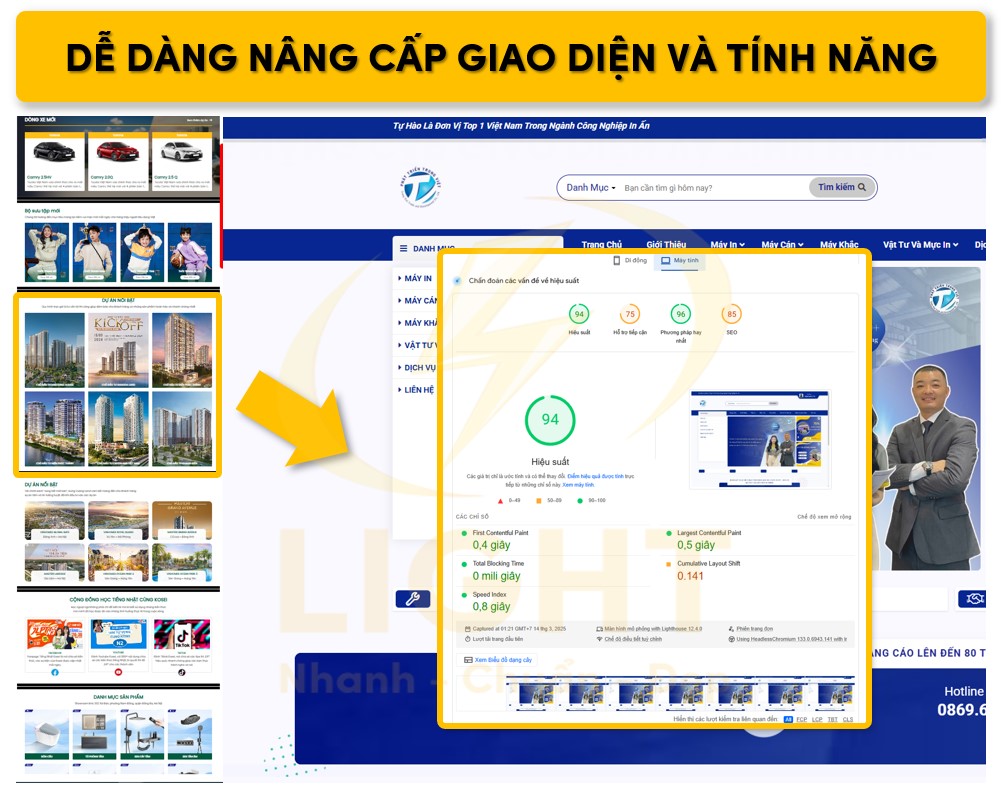Click the round T company logo in header
The width and height of the screenshot is (1001, 793).
pyautogui.click(x=421, y=187)
